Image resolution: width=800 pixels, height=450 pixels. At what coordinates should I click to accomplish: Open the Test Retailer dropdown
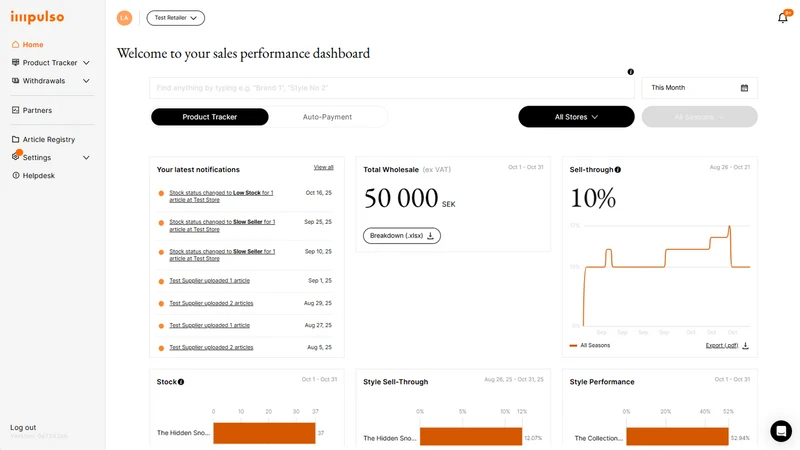(x=176, y=18)
